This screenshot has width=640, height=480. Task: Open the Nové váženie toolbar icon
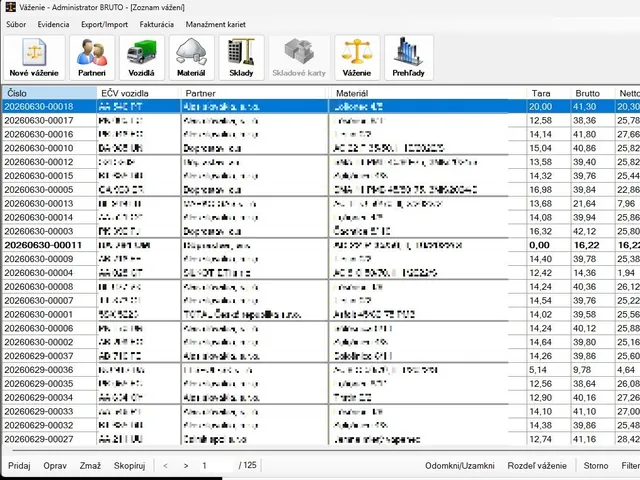coord(34,58)
